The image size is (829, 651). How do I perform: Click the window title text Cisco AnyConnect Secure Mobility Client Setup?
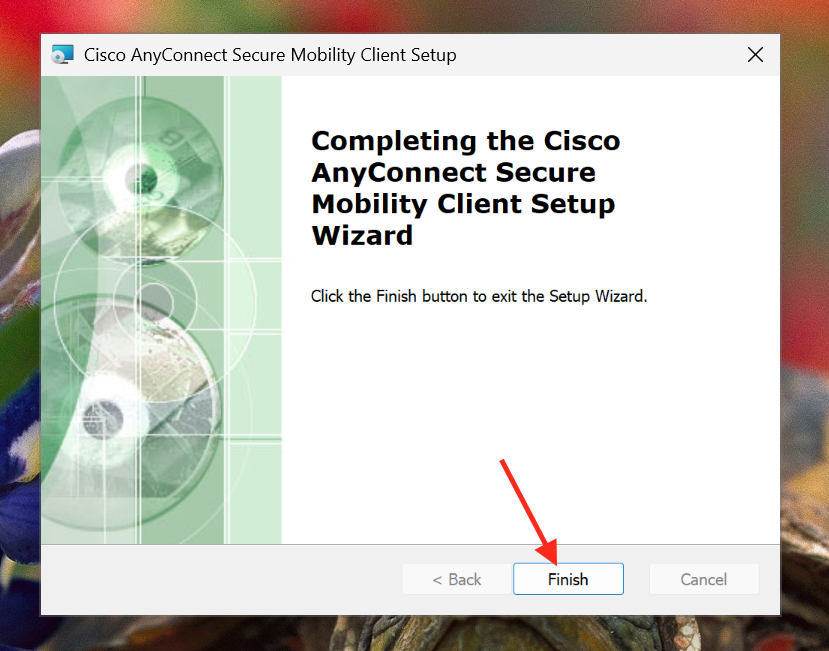(x=270, y=55)
